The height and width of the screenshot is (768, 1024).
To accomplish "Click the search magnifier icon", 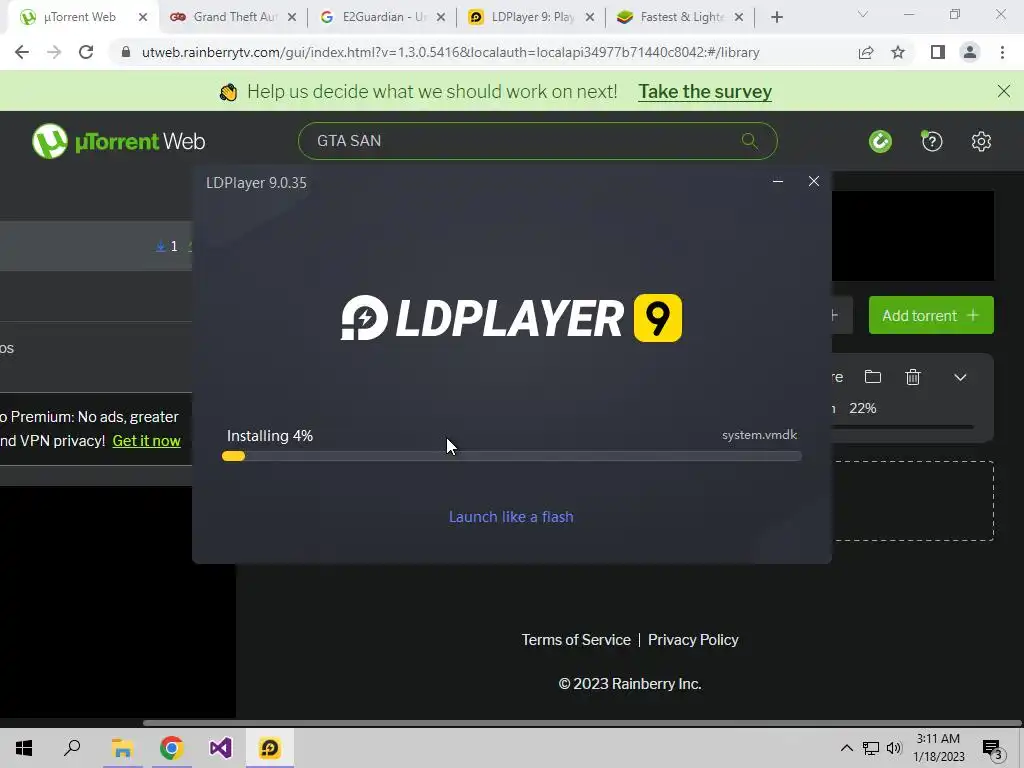I will [x=750, y=140].
